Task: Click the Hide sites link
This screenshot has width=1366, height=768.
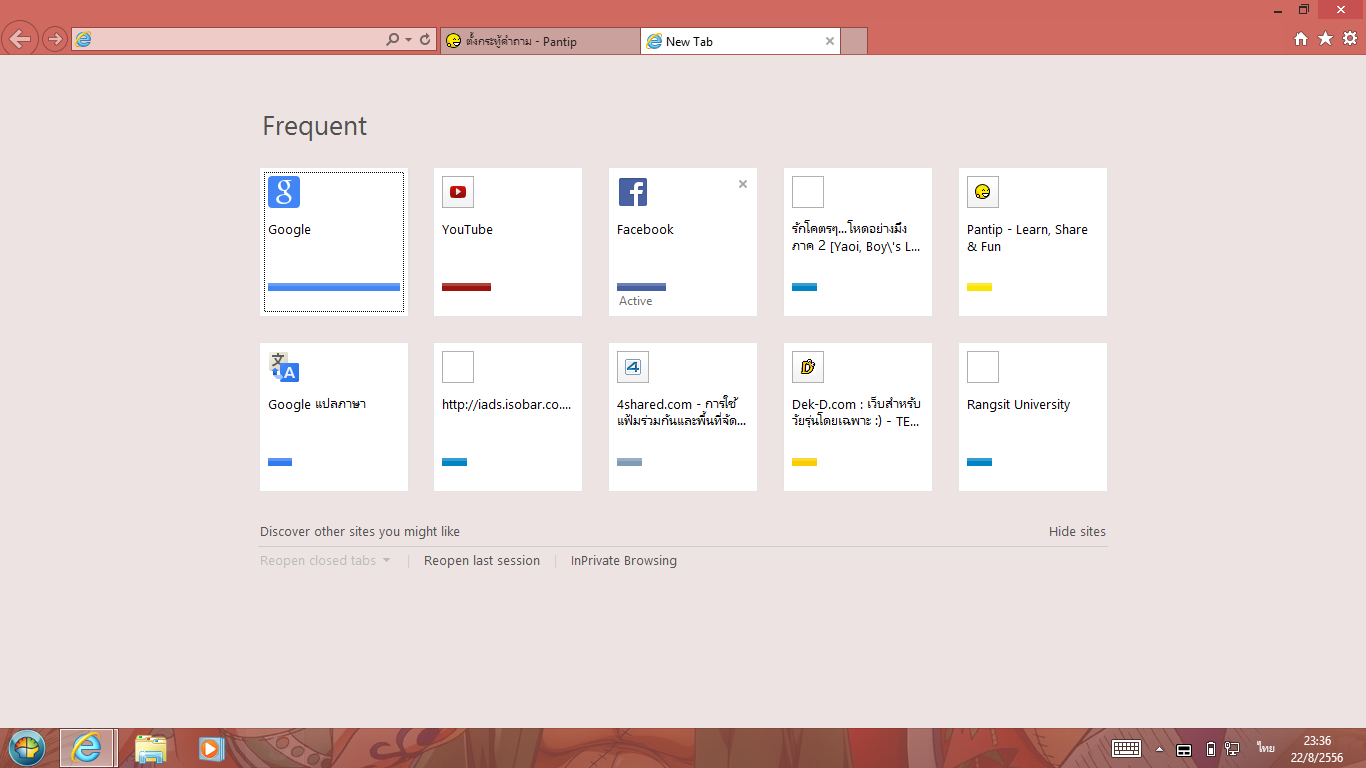Action: tap(1077, 532)
